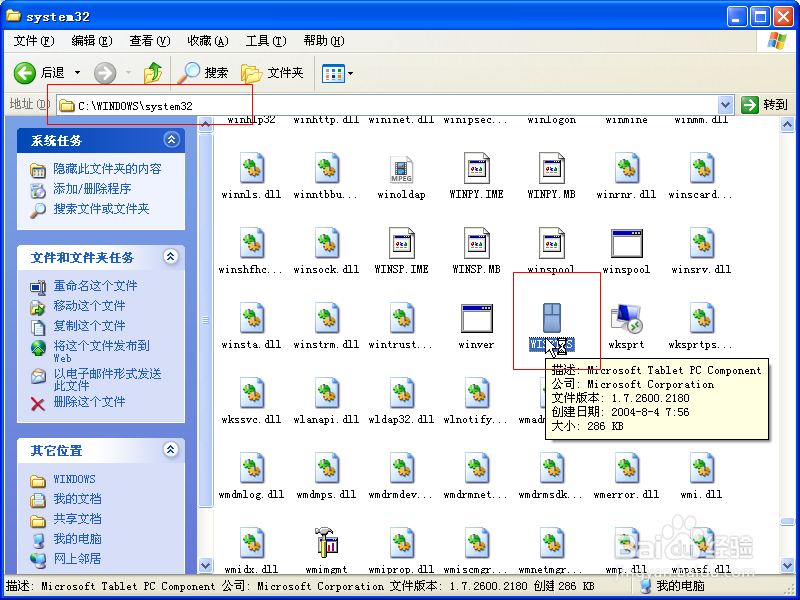Screen dimensions: 800x600
Task: Open the 查看(V) menu
Action: coord(149,41)
